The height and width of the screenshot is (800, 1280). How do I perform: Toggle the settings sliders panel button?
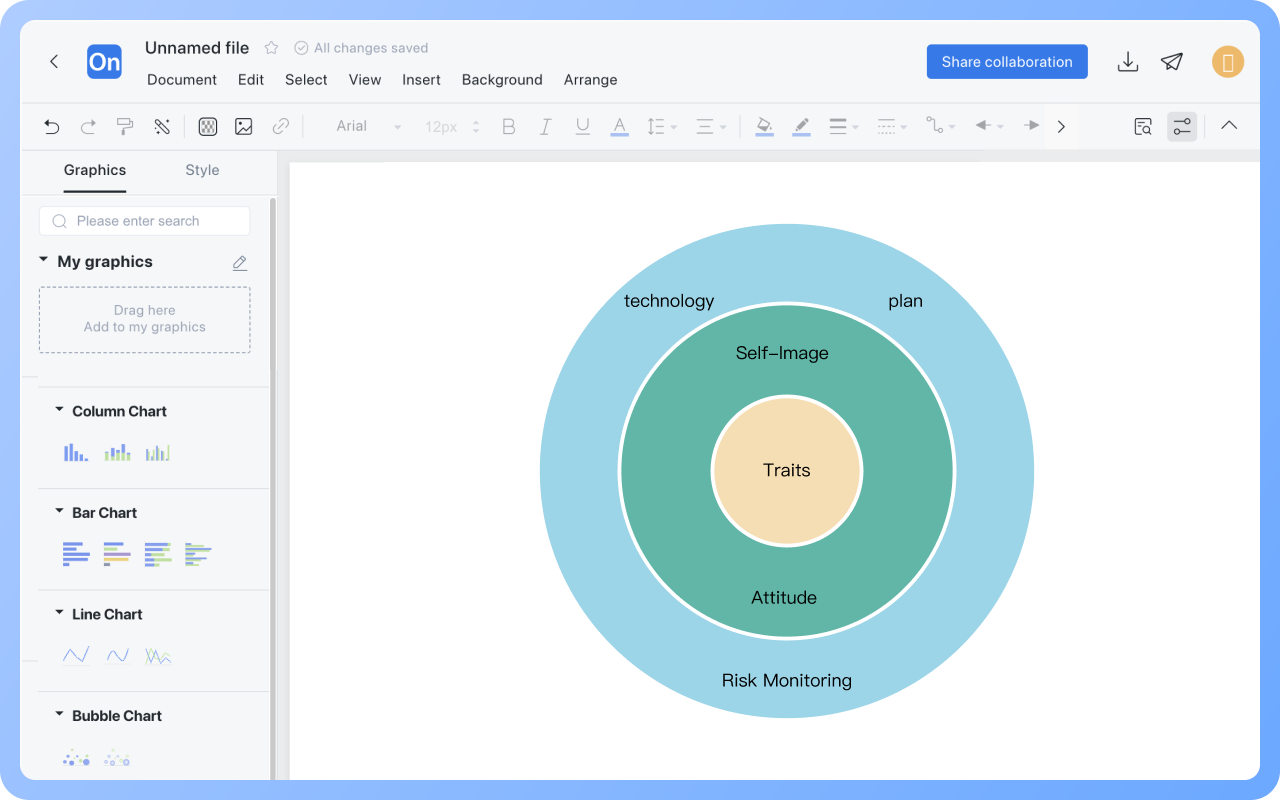(x=1182, y=126)
